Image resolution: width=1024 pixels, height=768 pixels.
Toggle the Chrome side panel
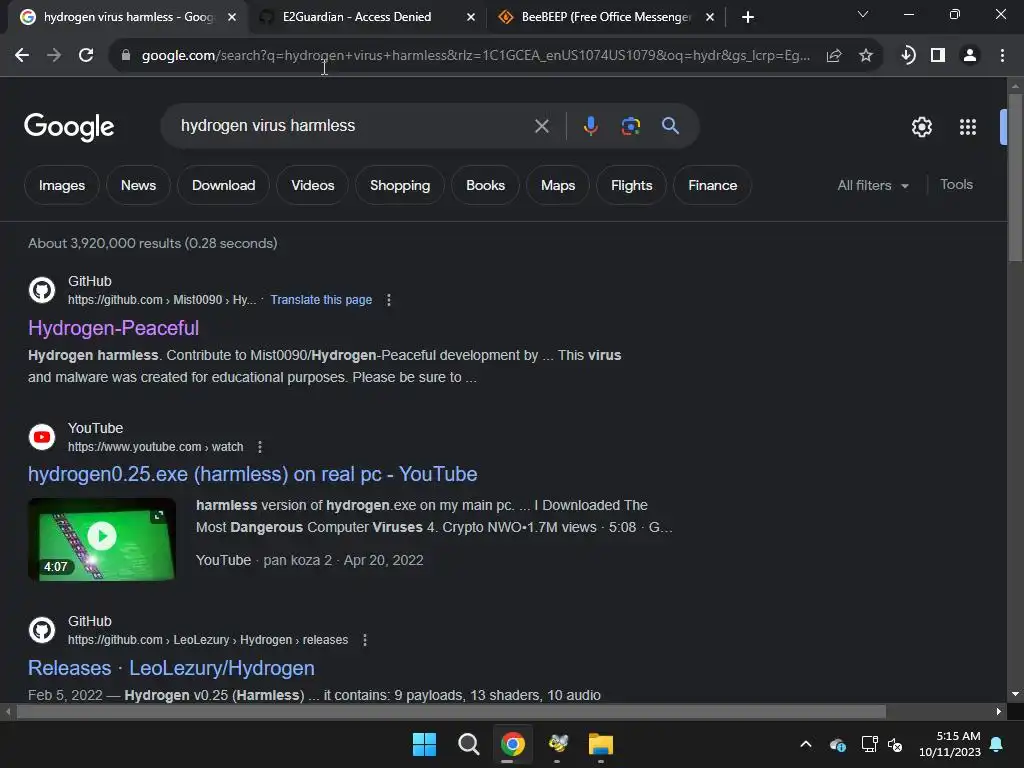pos(938,56)
